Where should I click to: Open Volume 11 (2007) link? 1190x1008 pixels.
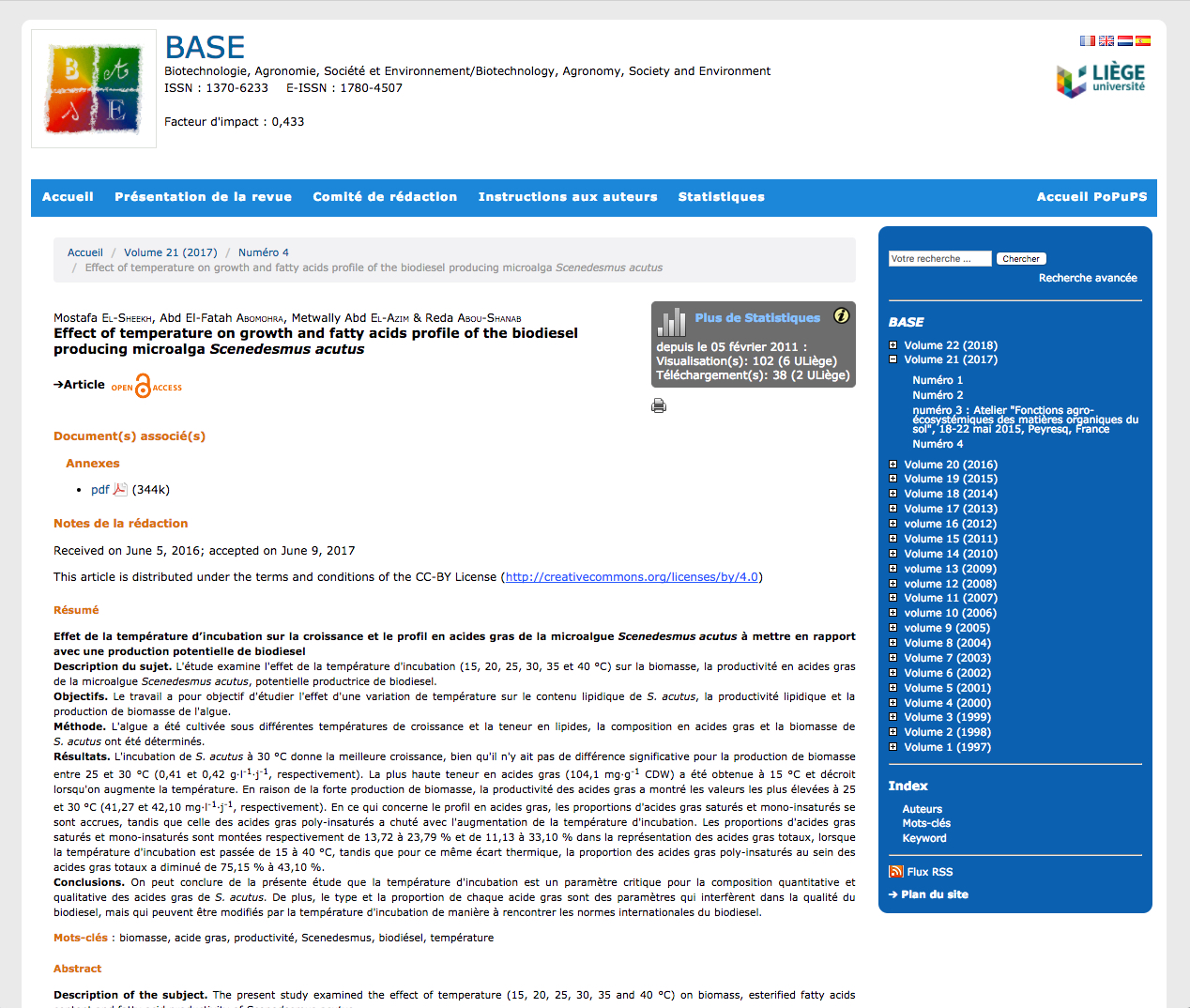coord(951,598)
